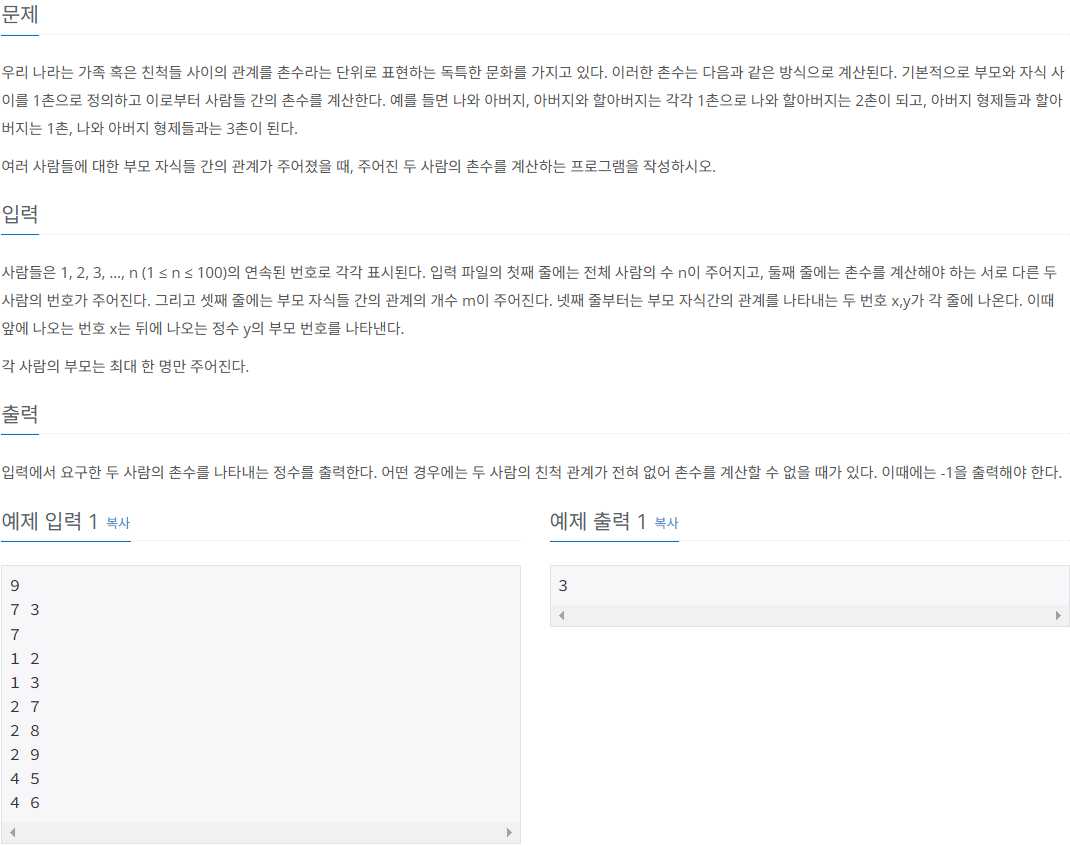
Task: Click the sample output scrollbar track
Action: (x=810, y=615)
